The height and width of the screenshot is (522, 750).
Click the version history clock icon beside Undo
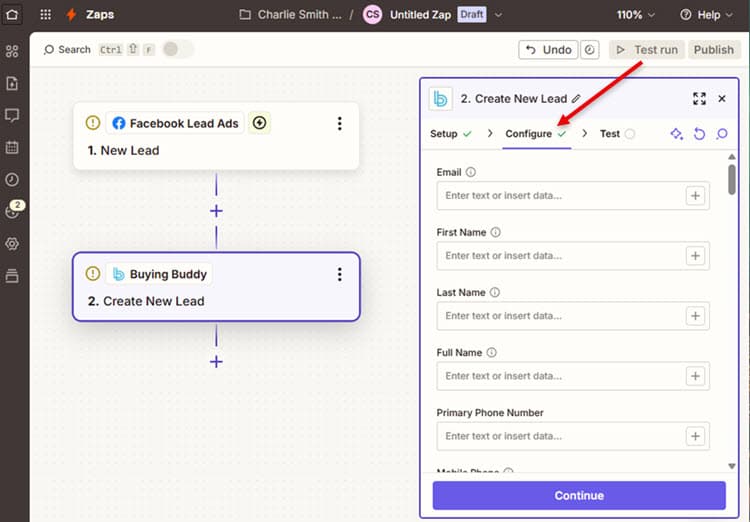590,50
